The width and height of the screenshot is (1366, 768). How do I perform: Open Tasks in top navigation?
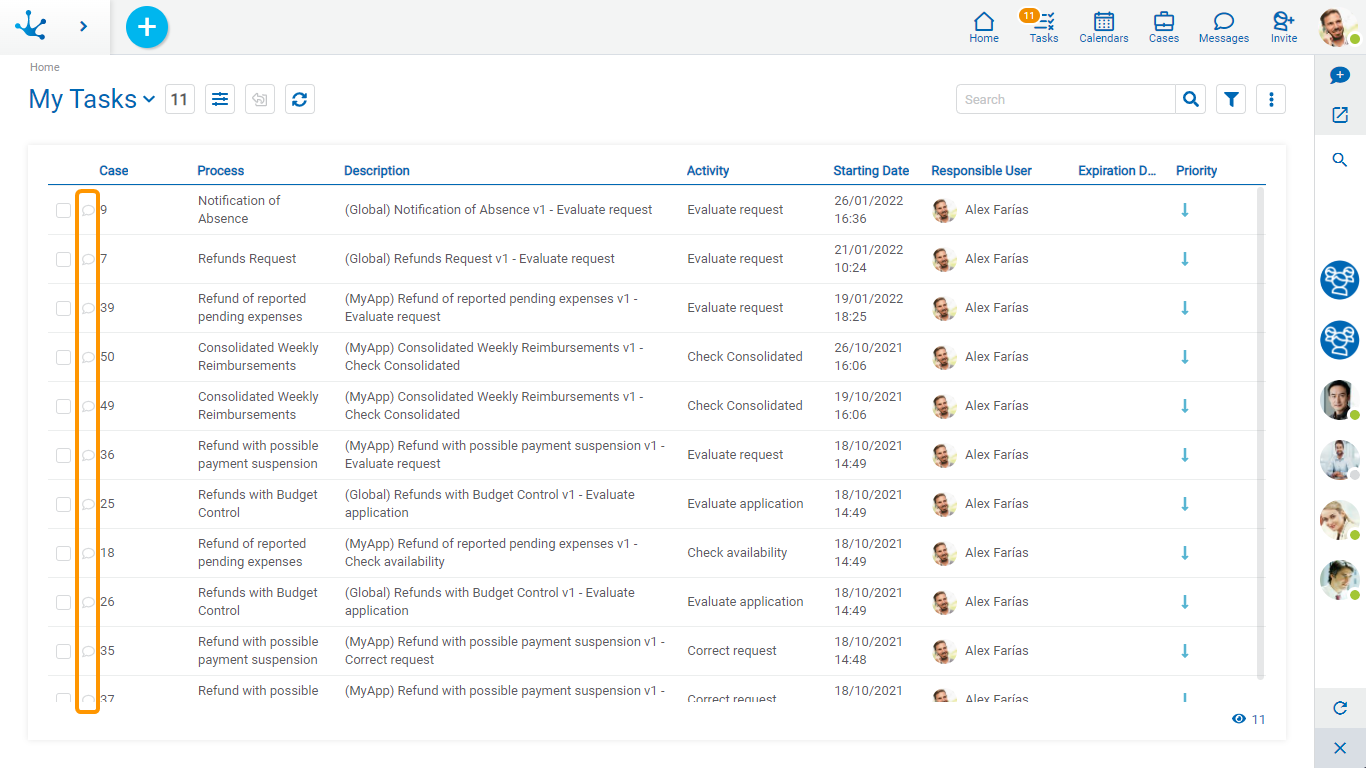click(1044, 27)
